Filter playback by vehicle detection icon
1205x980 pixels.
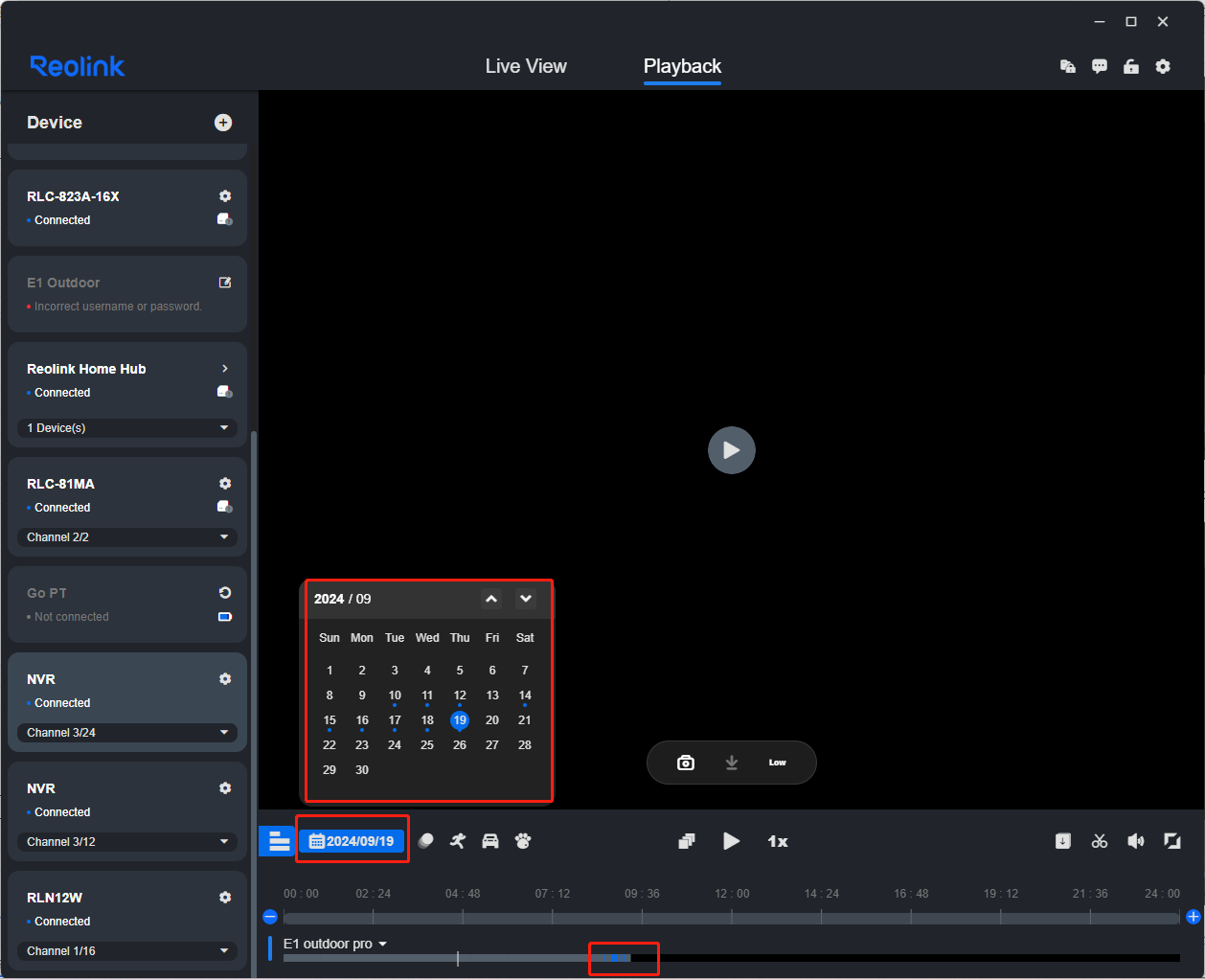click(x=490, y=841)
